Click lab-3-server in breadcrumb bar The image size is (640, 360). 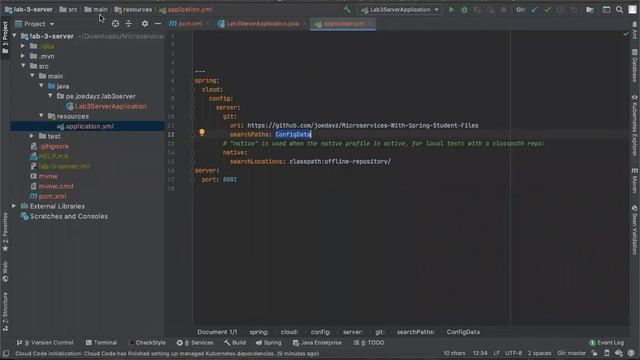pos(29,9)
